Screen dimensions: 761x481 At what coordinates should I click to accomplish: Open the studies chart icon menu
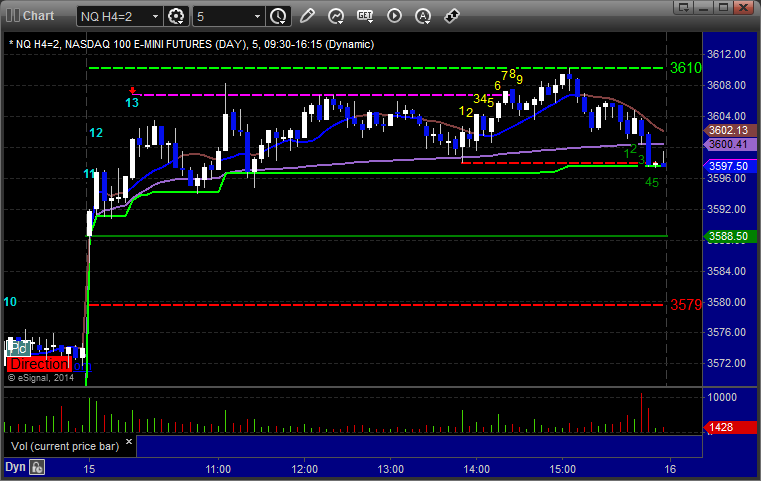[x=336, y=16]
